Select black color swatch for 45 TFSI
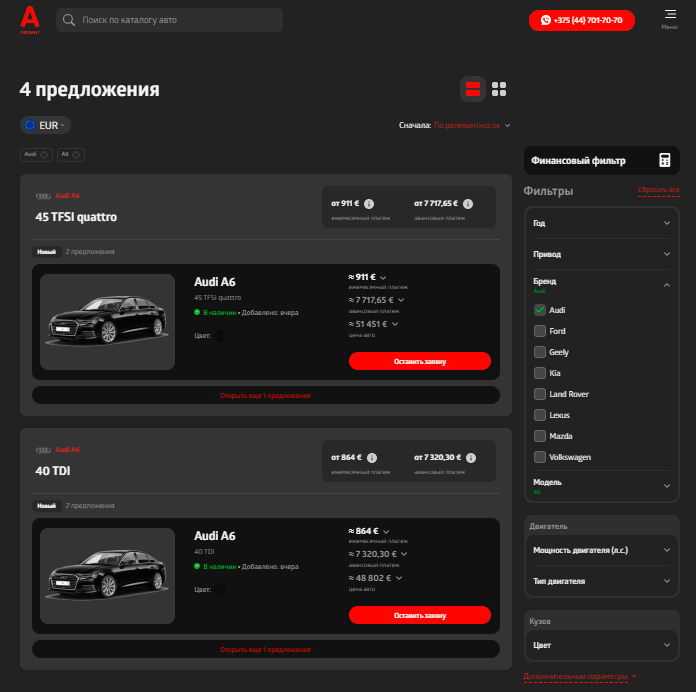This screenshot has height=692, width=696. coord(220,336)
